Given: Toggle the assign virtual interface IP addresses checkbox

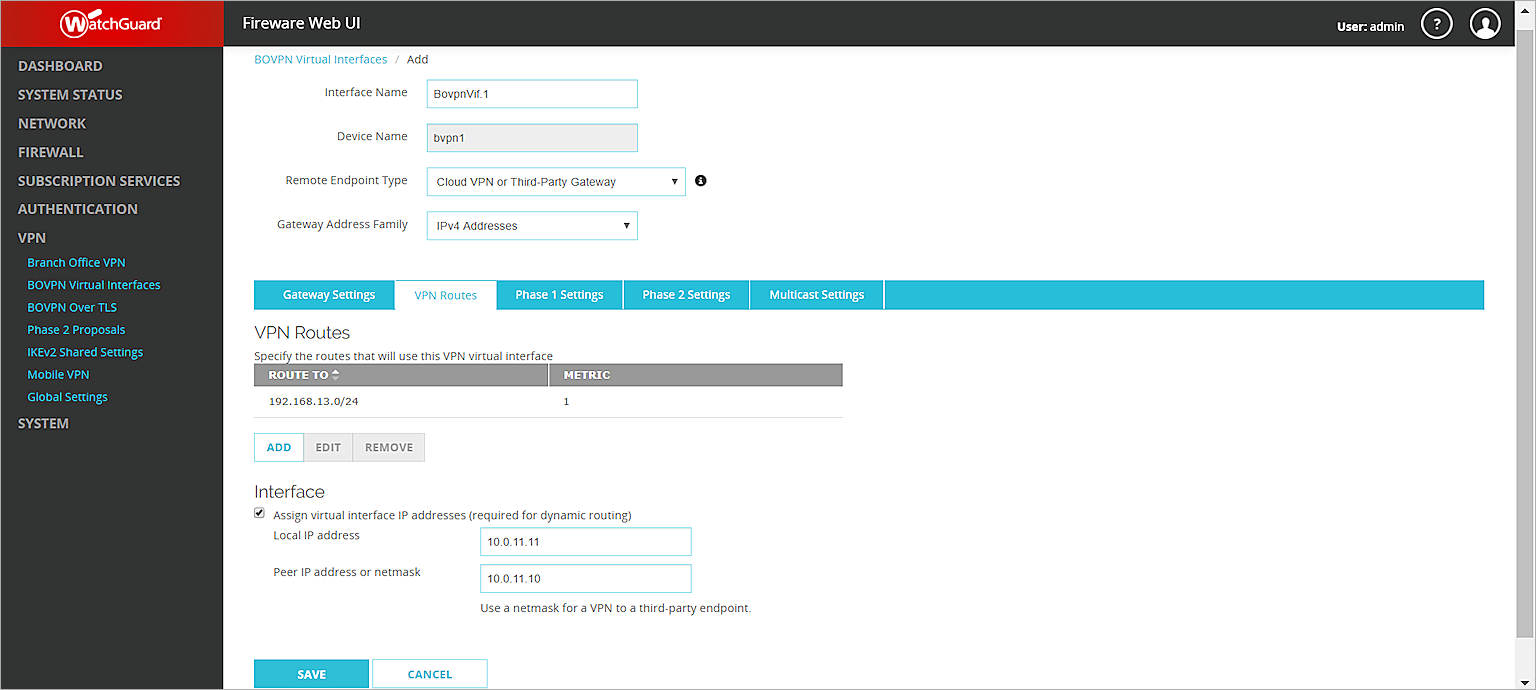Looking at the screenshot, I should pyautogui.click(x=259, y=512).
